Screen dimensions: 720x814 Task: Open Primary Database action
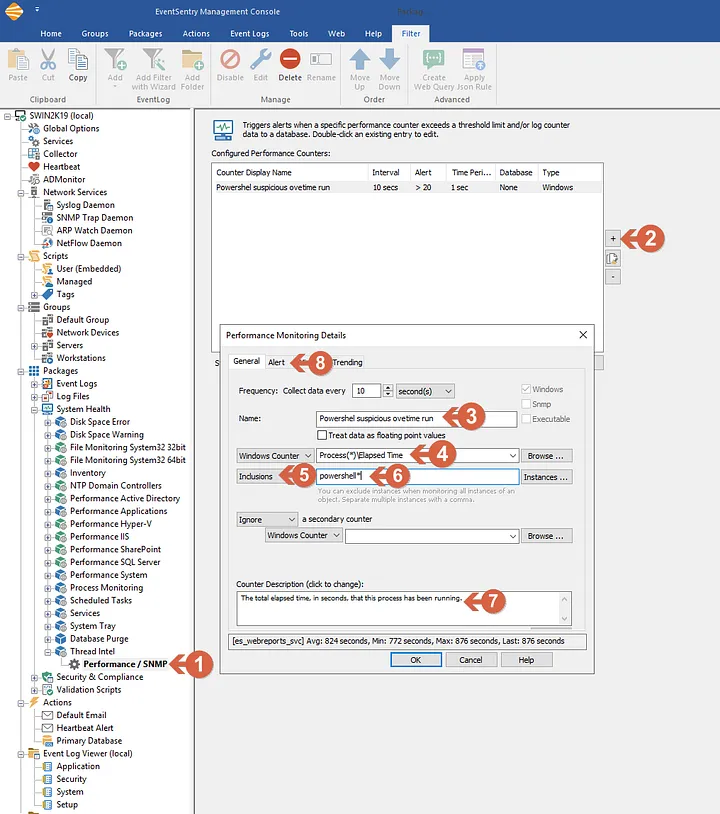pos(89,741)
